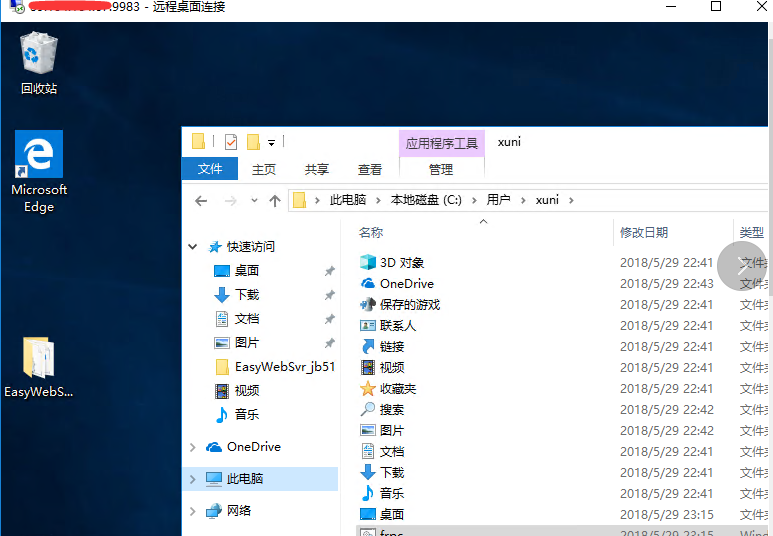This screenshot has height=536, width=773.
Task: Open the 搜索 searches folder
Action: 391,410
